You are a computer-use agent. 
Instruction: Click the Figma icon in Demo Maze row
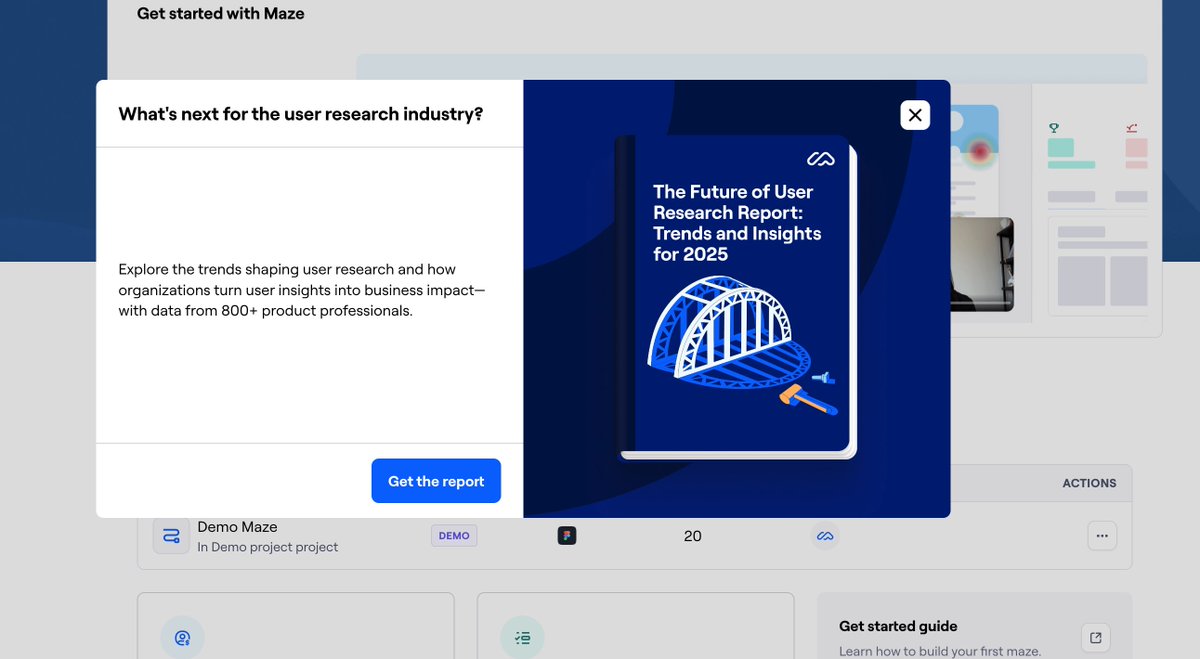click(x=567, y=536)
